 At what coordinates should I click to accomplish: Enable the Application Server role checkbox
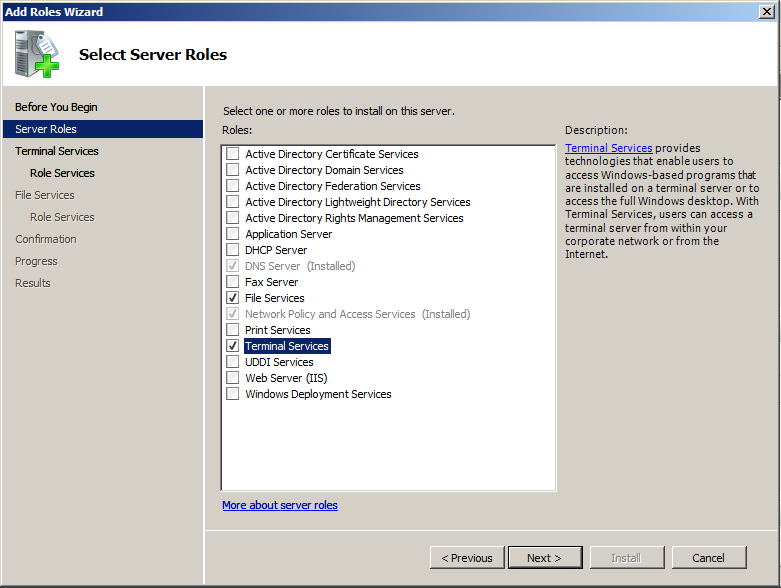(x=233, y=234)
